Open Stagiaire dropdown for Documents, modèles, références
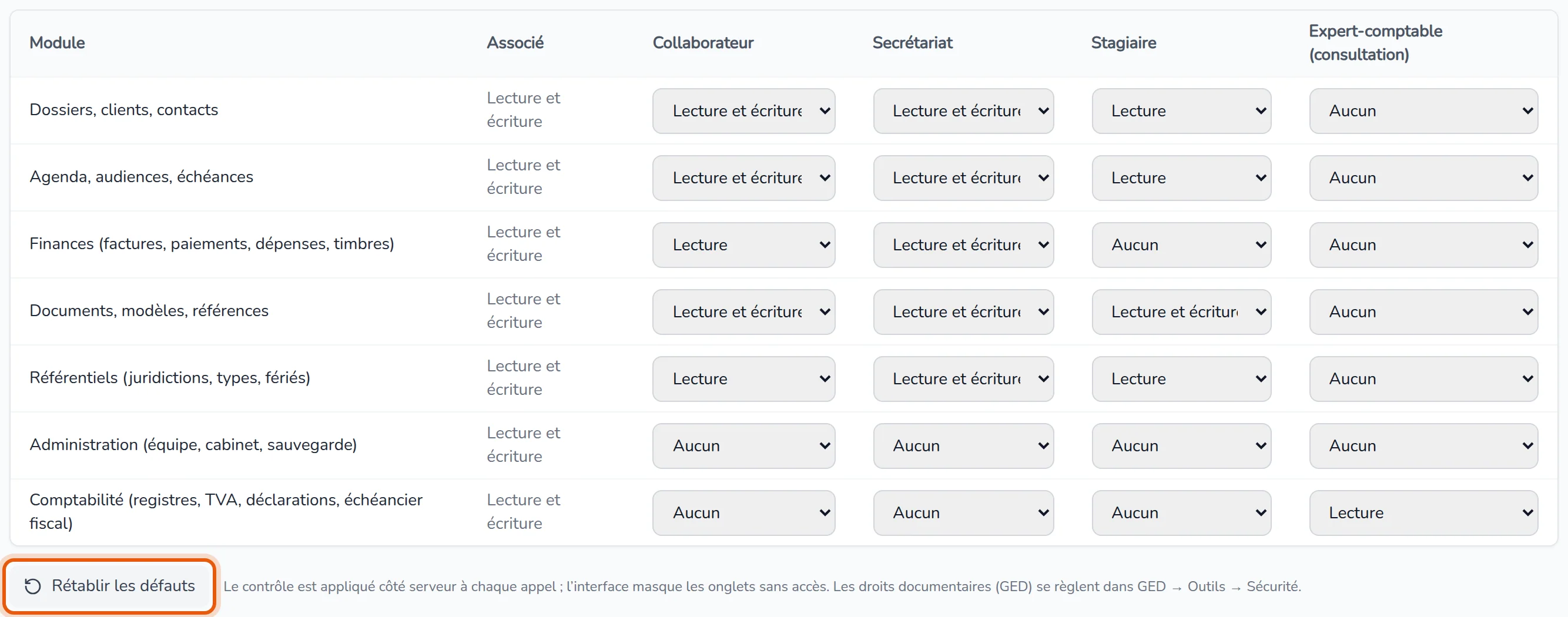This screenshot has height=617, width=1568. click(x=1181, y=311)
